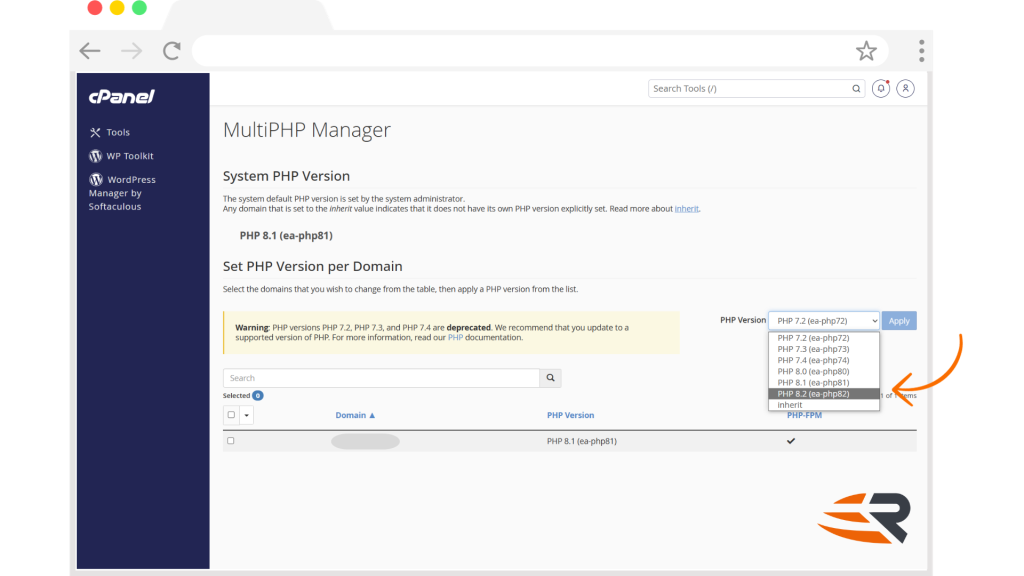Select PHP 7.4 (ea-php74) option

coord(824,360)
